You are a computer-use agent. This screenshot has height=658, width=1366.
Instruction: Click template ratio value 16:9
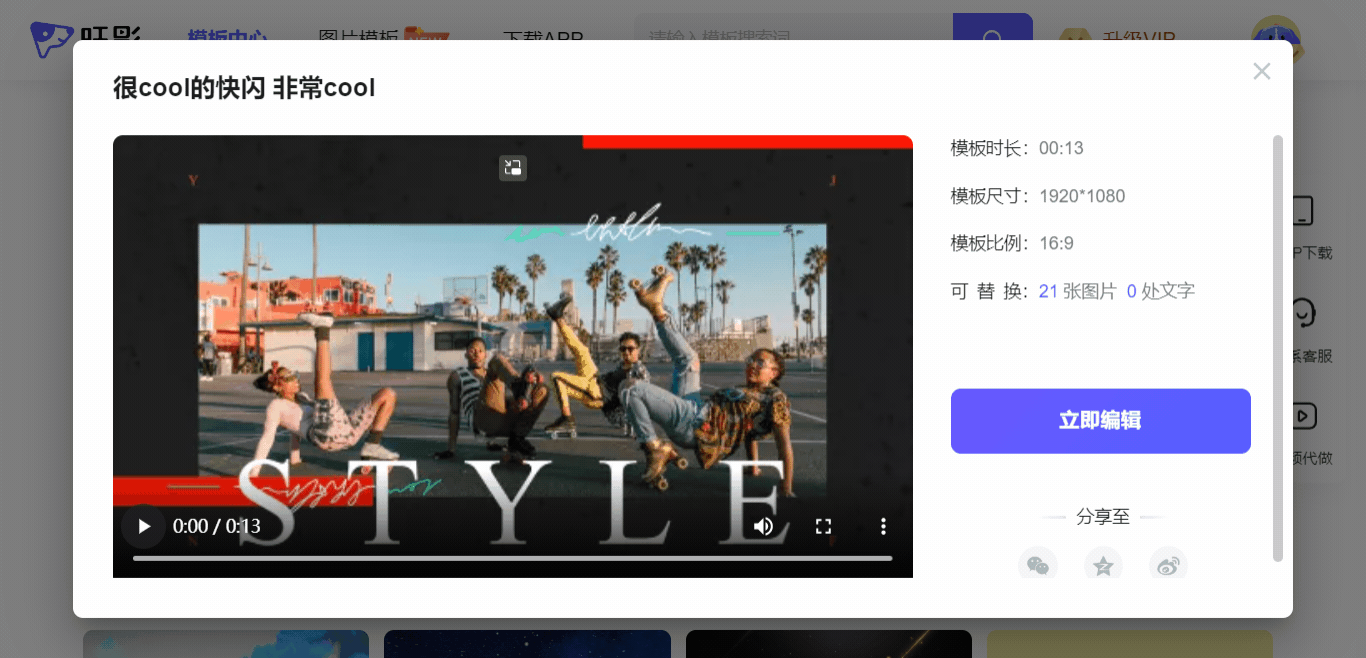click(1056, 243)
